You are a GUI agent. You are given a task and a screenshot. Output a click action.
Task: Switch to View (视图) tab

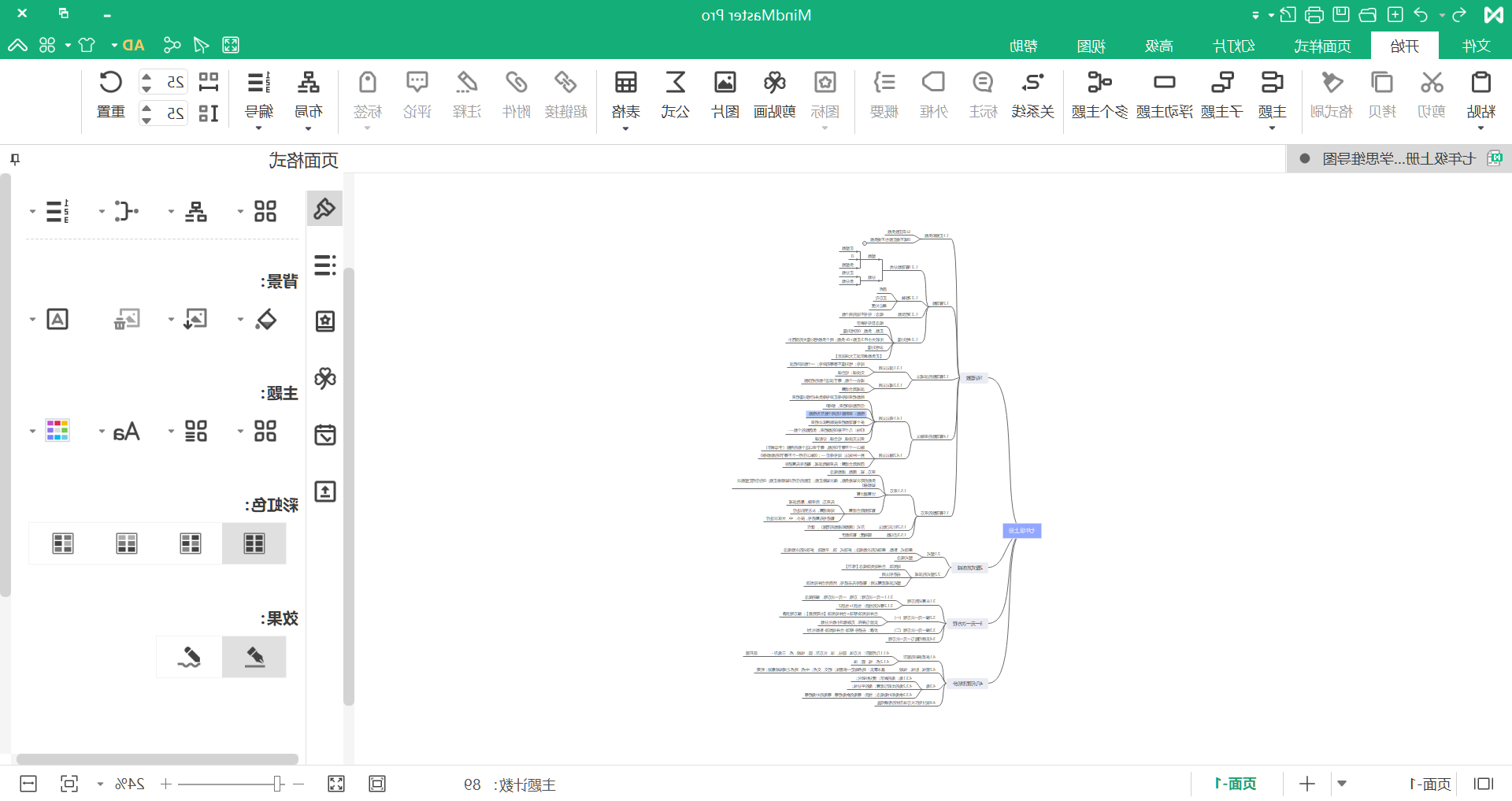(1091, 46)
